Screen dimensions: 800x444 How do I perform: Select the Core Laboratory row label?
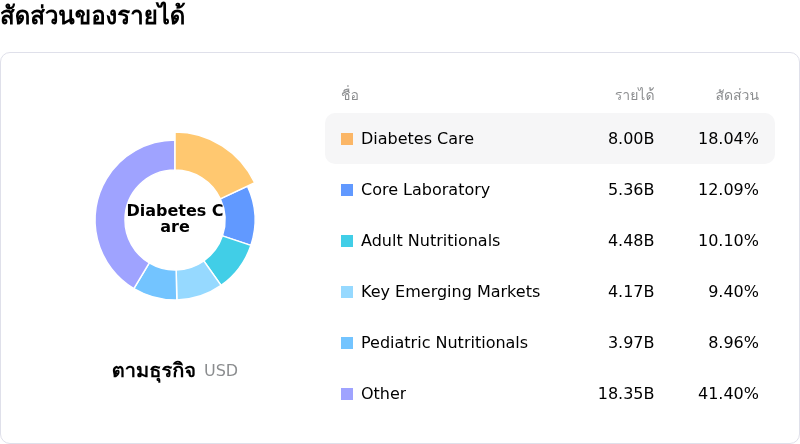[x=425, y=190]
